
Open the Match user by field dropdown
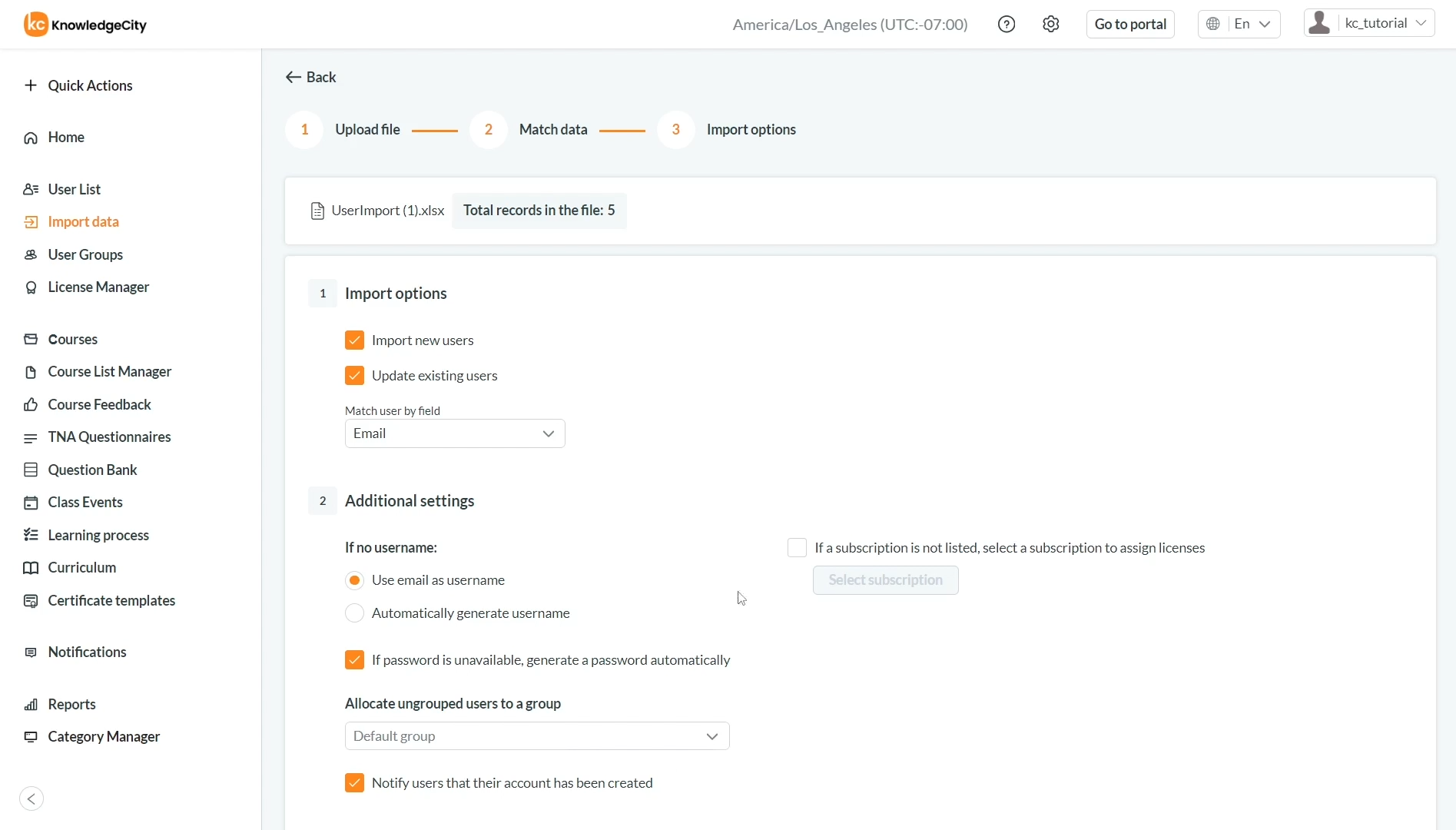pos(455,433)
